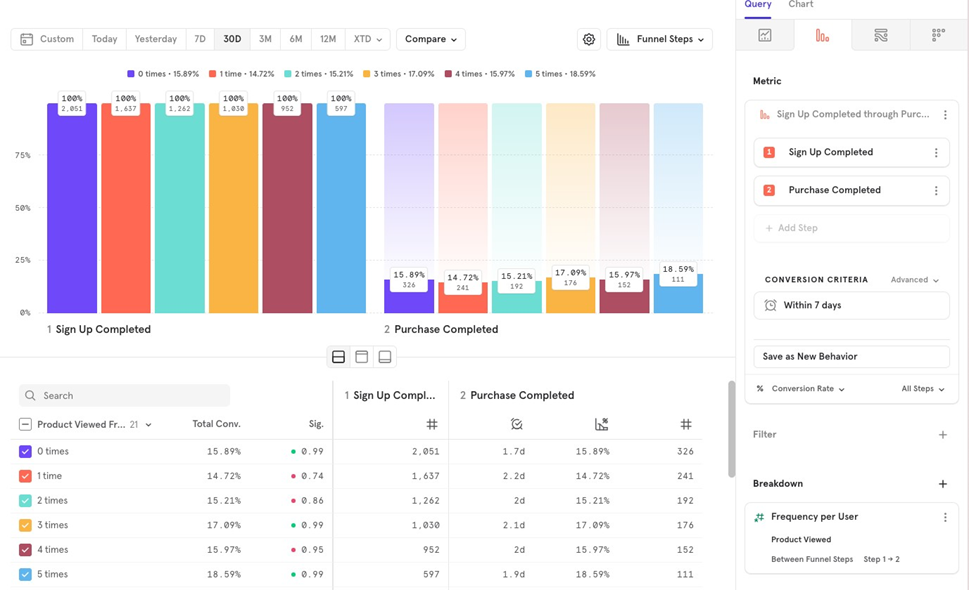This screenshot has width=969, height=590.
Task: Open the Insights report type icon
Action: point(764,35)
